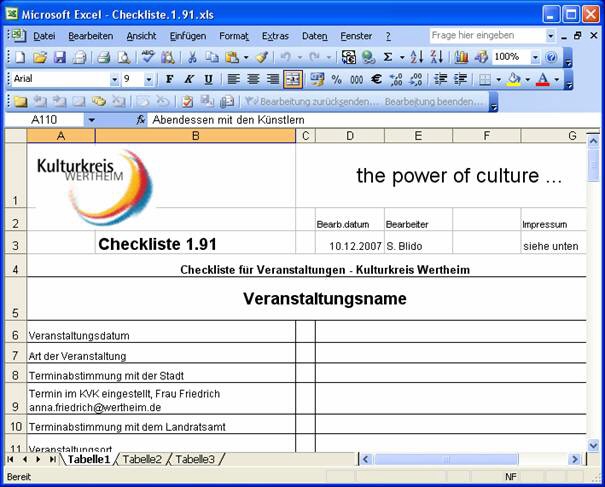Toggle italic formatting (K button)
This screenshot has height=487, width=605.
pos(189,79)
